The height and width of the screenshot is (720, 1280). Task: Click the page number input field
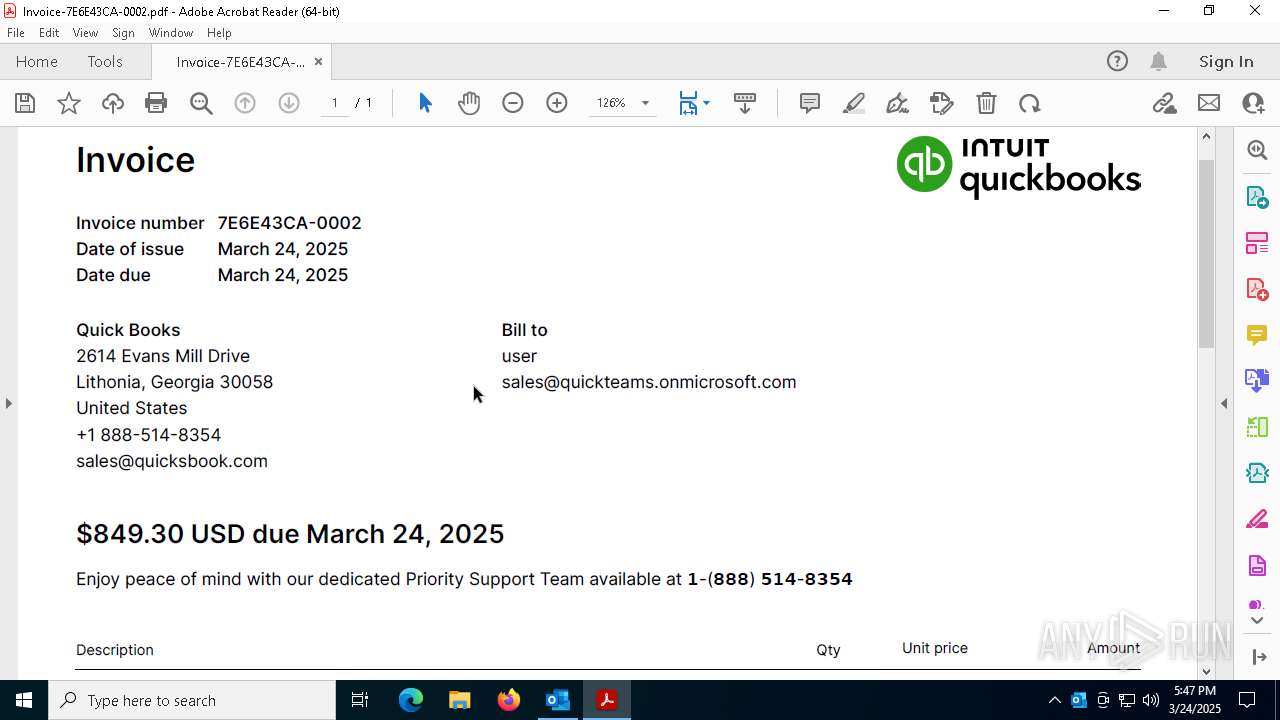(x=335, y=103)
